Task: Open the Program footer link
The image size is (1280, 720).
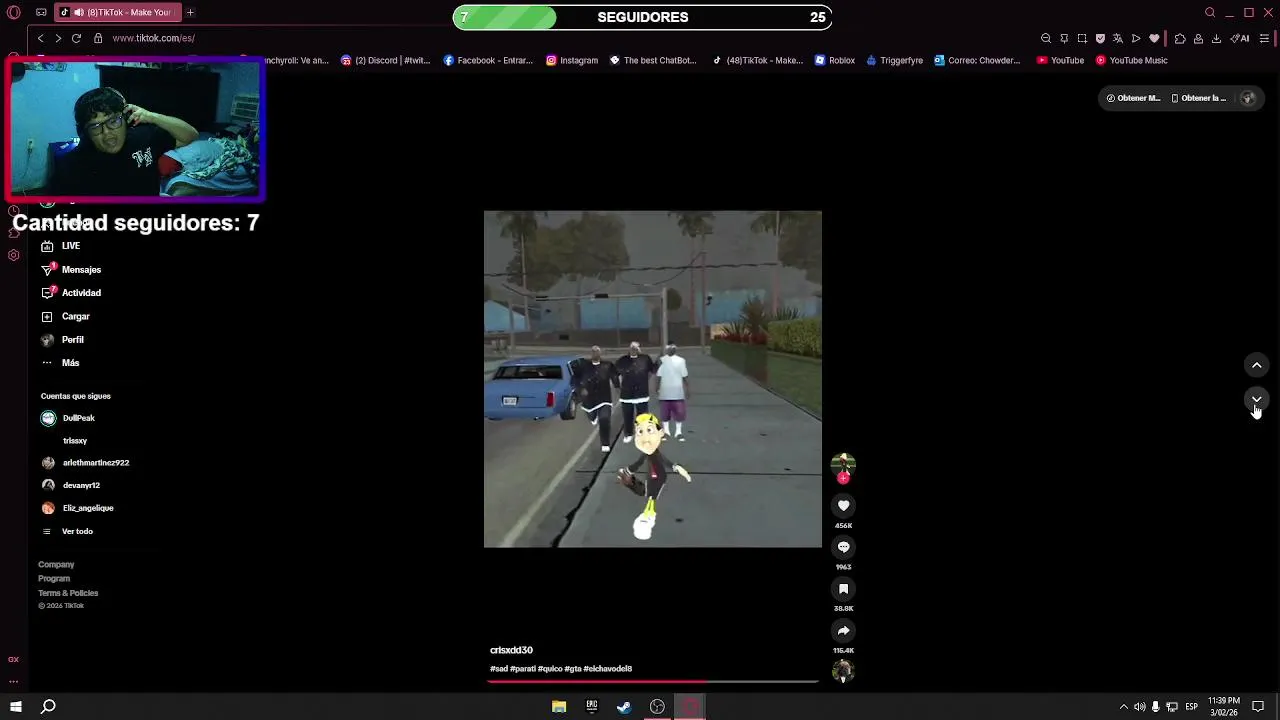Action: (54, 579)
